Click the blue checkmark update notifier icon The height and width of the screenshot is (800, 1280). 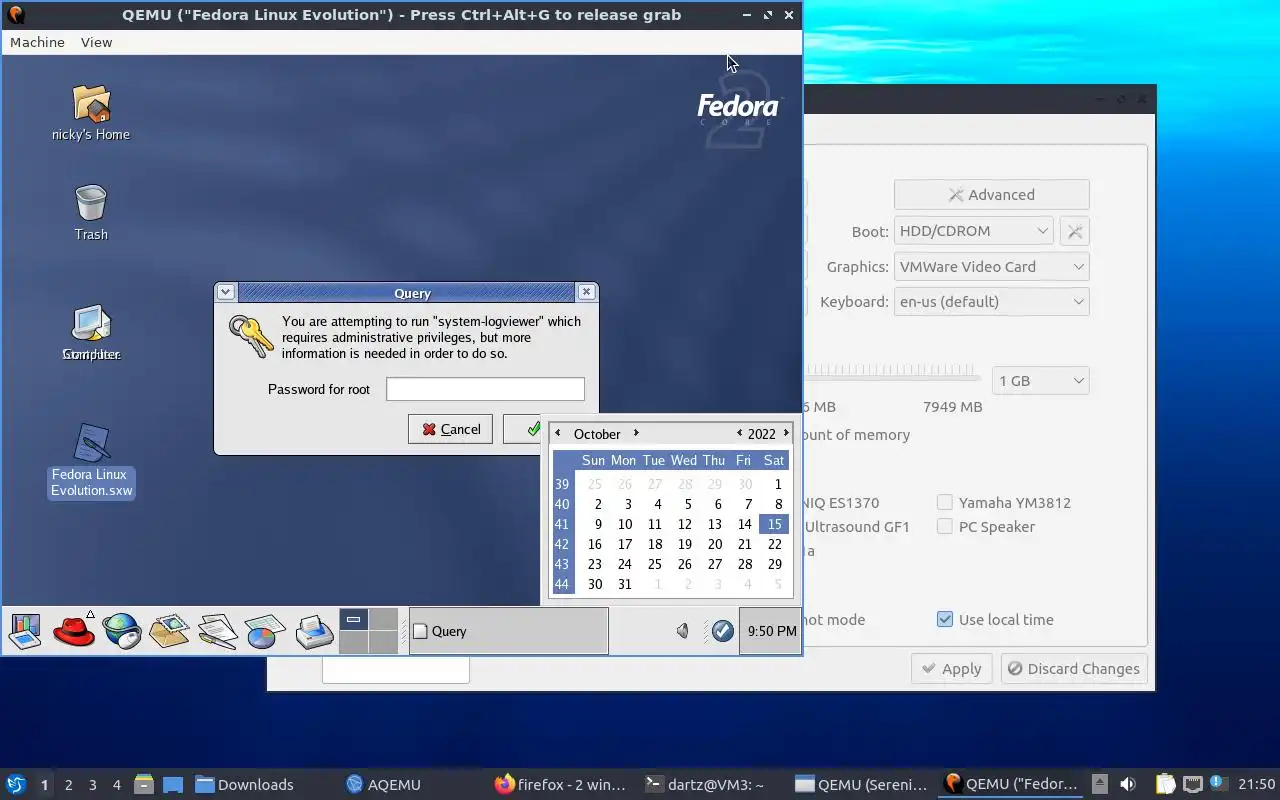tap(722, 631)
